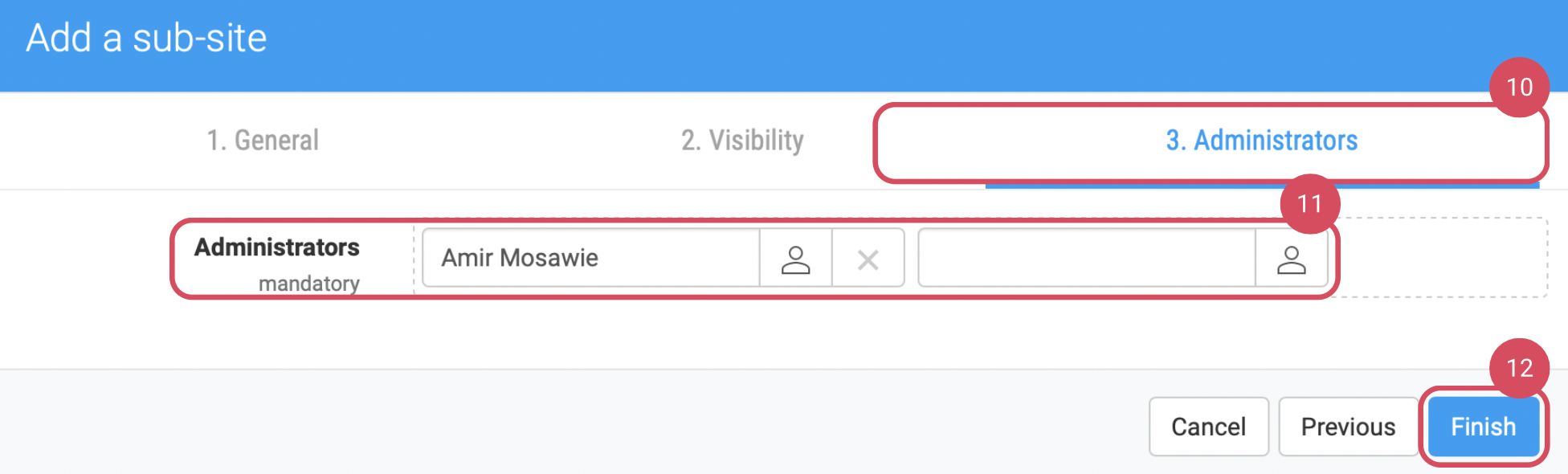Screen dimensions: 1568x474
Task: Go back with the Previous button
Action: coord(1348,427)
